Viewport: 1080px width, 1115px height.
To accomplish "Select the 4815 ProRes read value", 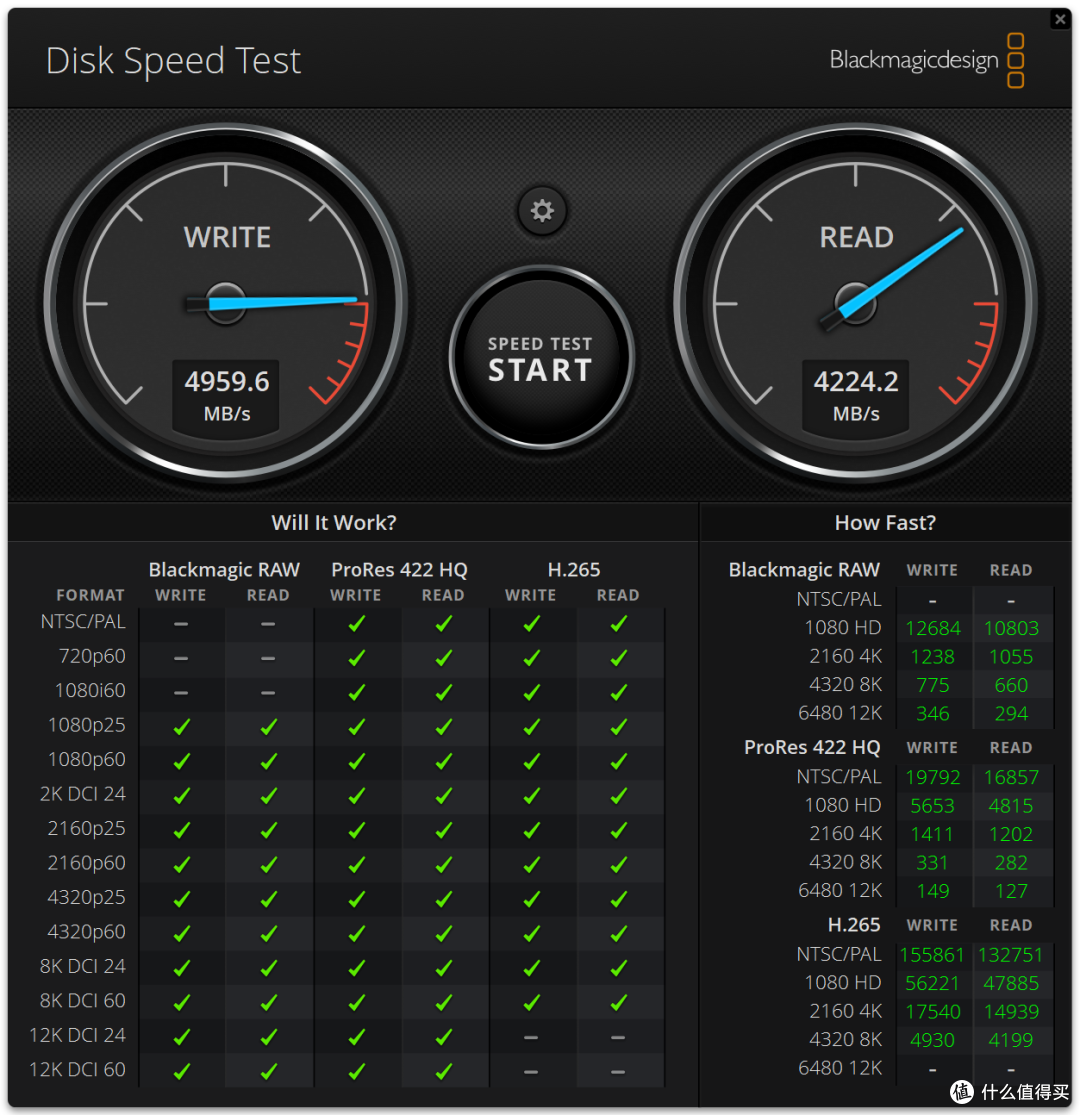I will pos(1011,806).
